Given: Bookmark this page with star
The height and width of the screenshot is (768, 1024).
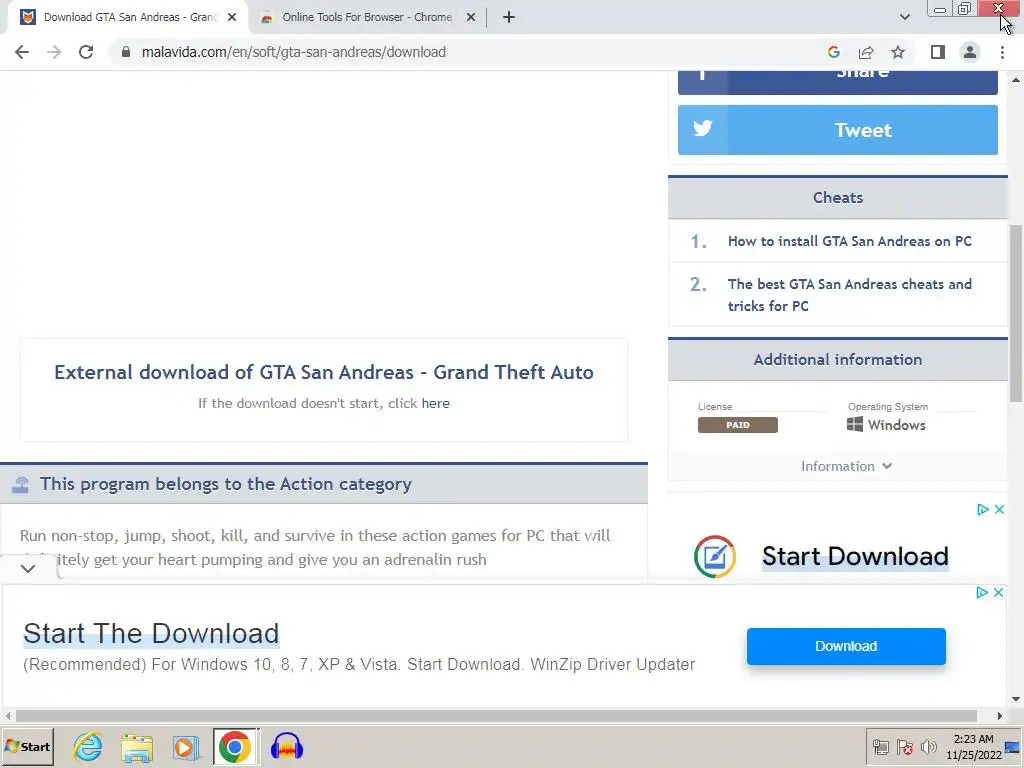Looking at the screenshot, I should 898,52.
